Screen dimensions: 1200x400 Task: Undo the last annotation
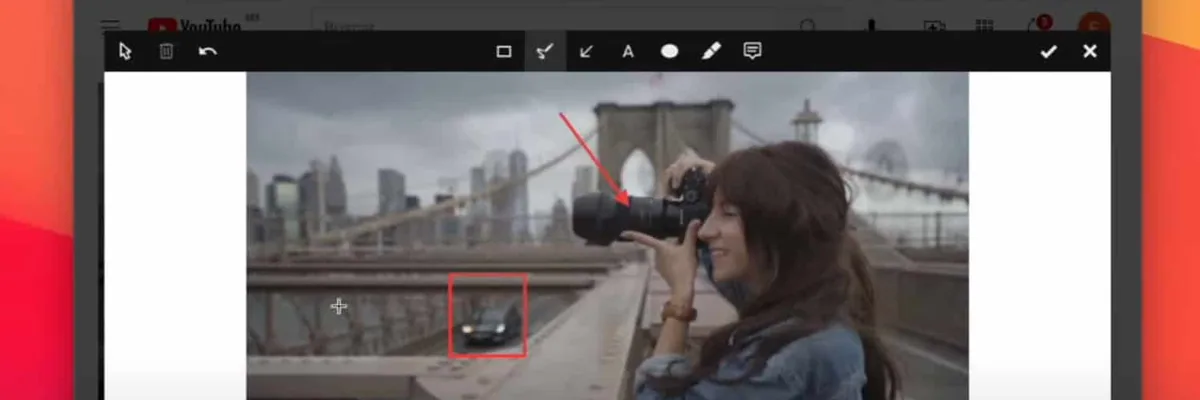(x=207, y=51)
